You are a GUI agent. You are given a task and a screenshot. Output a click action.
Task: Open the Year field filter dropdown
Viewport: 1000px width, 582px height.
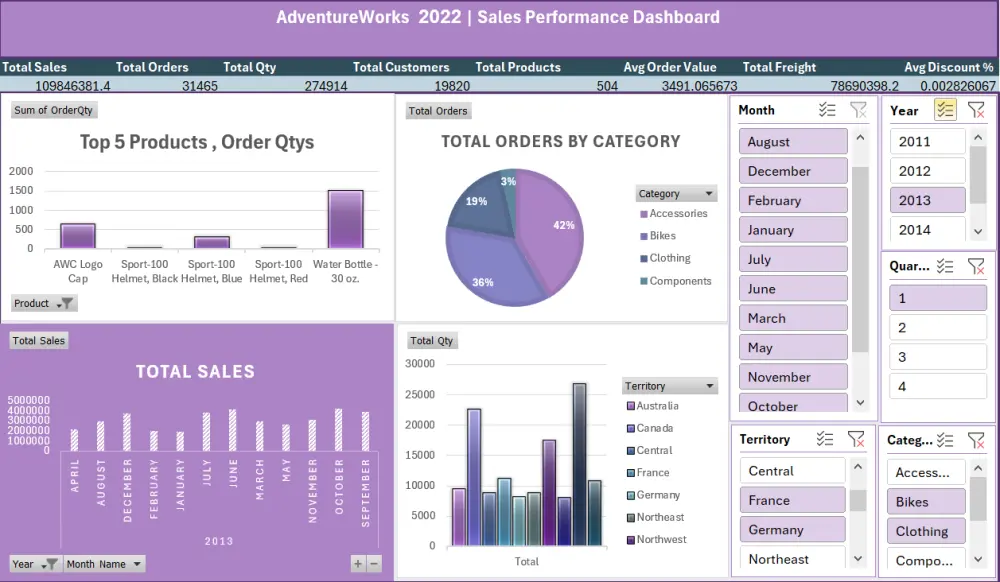coord(35,564)
